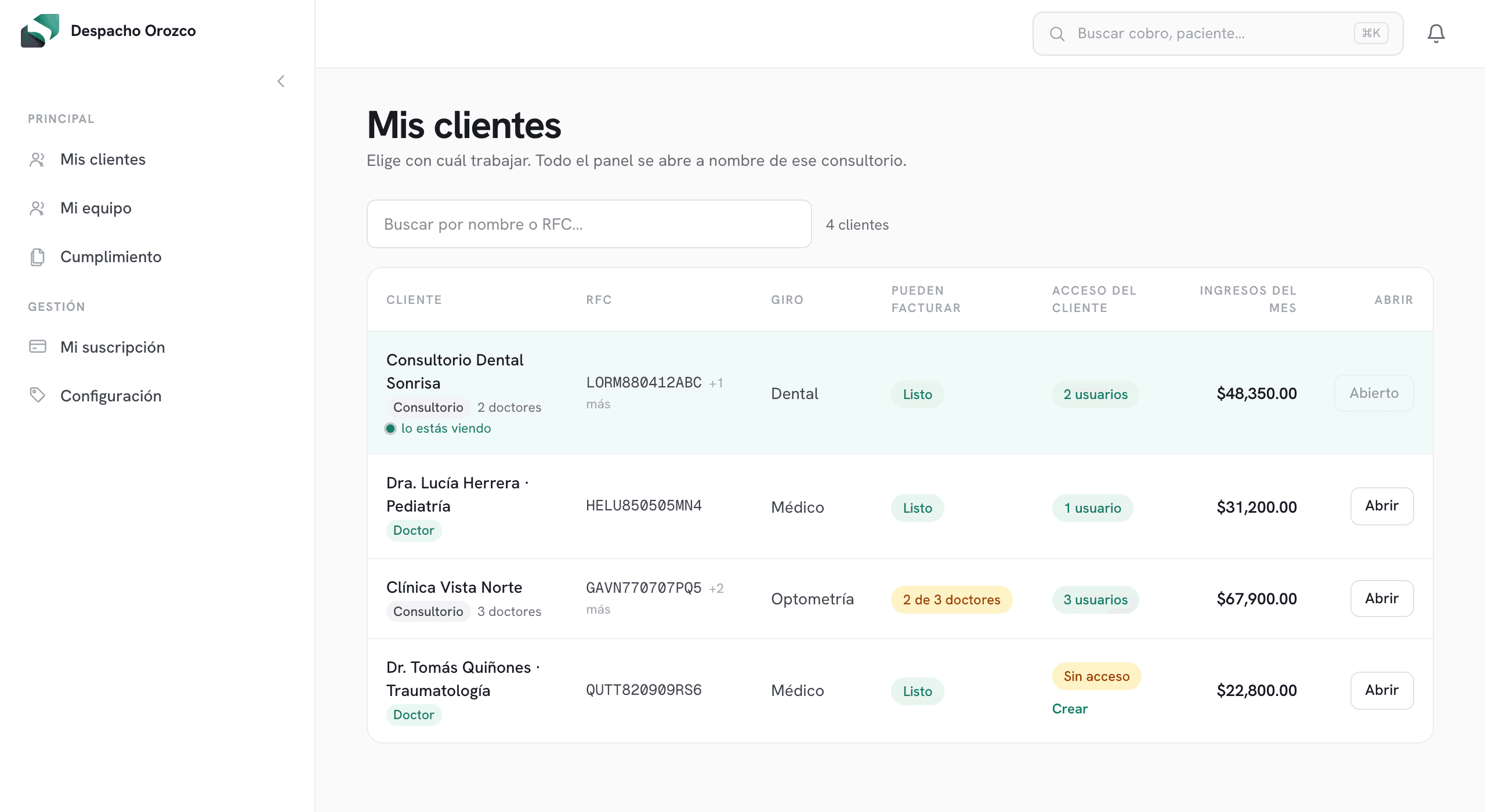Click the Sin acceso badge
The image size is (1485, 812).
1096,676
